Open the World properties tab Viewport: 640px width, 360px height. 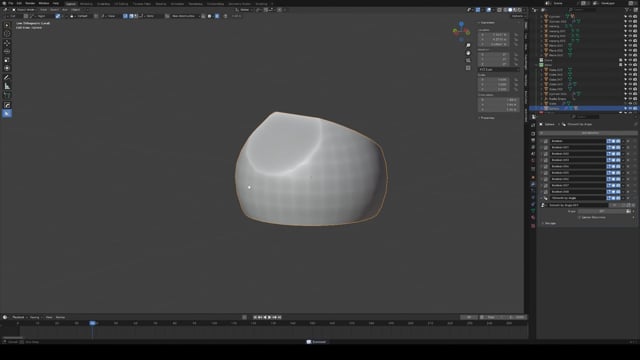[x=533, y=161]
